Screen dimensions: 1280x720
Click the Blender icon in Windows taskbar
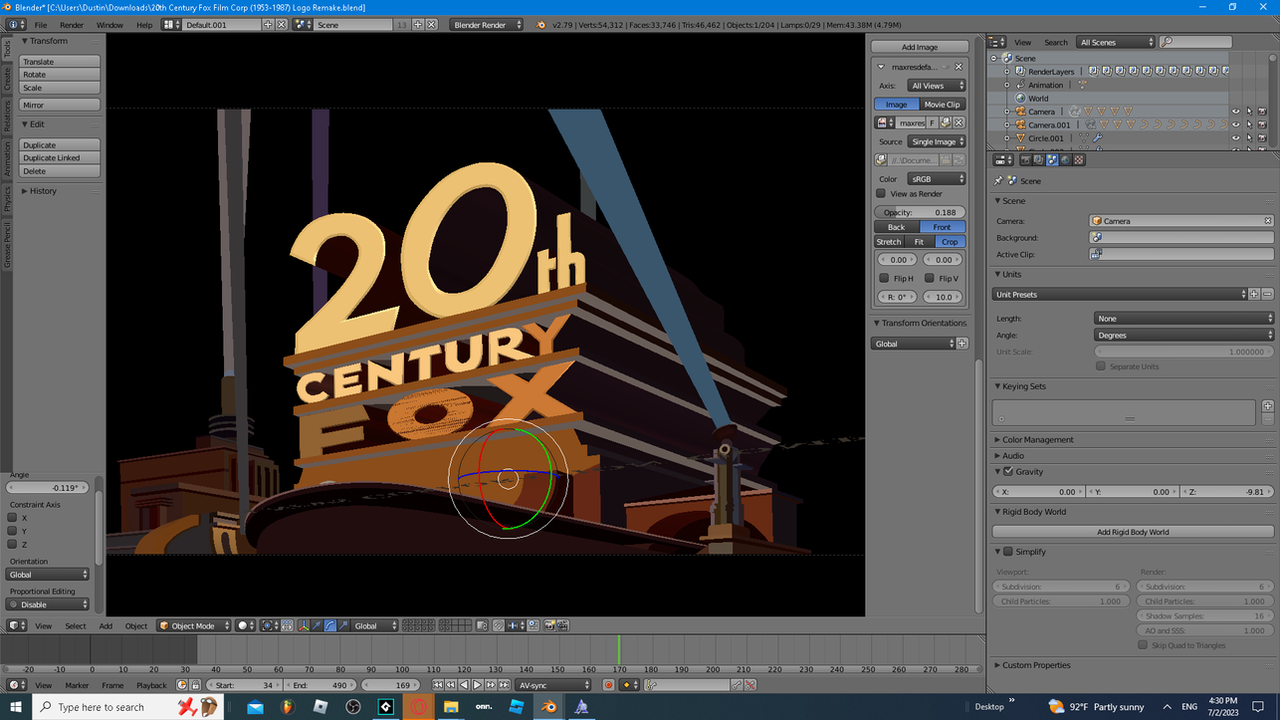[x=548, y=707]
